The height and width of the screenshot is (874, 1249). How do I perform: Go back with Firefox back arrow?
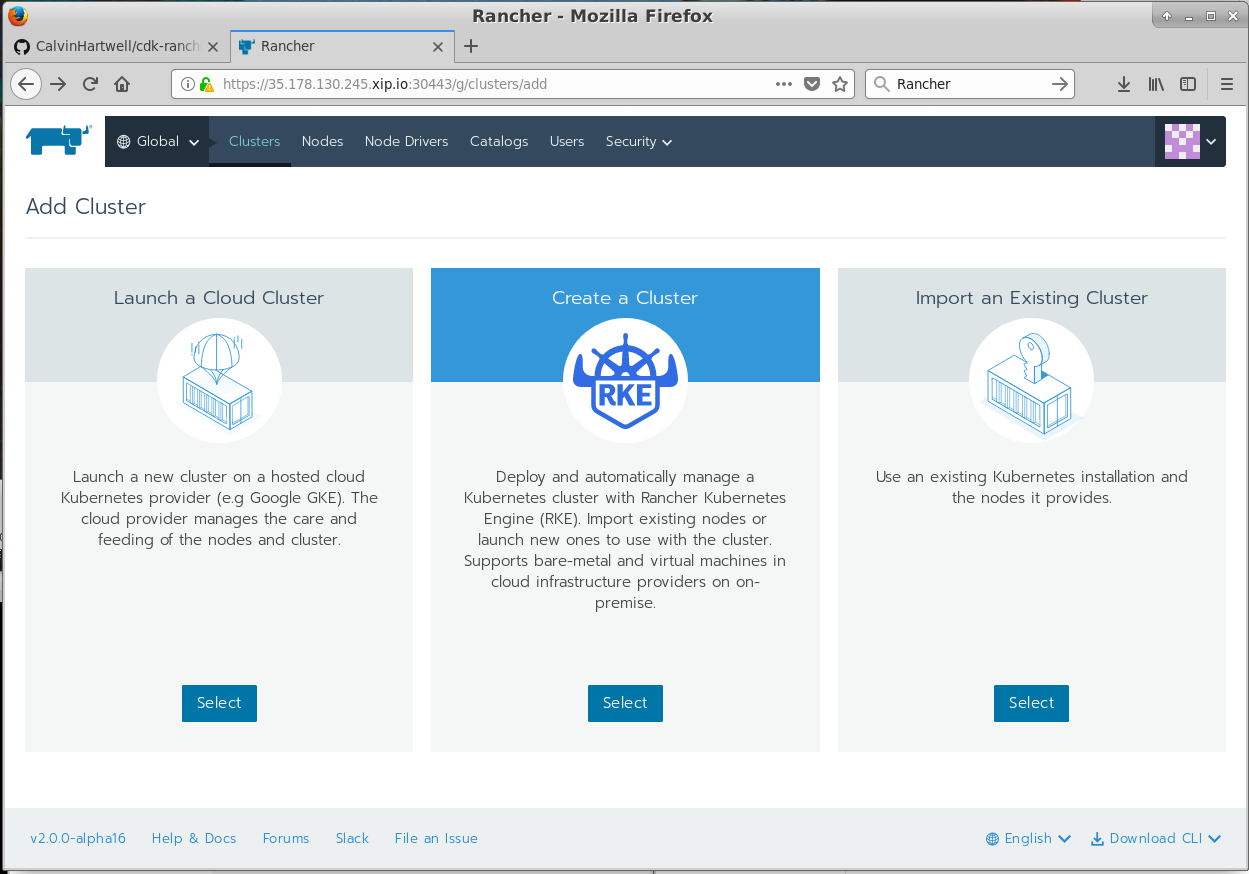[26, 84]
